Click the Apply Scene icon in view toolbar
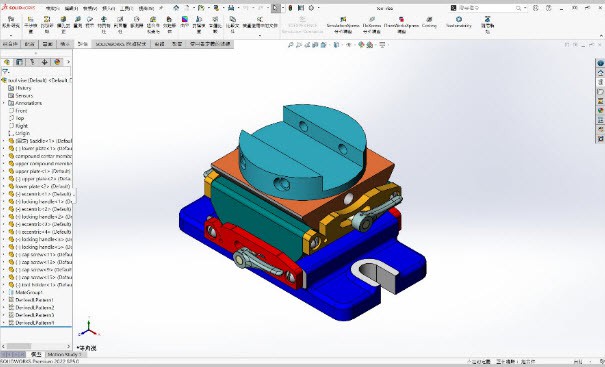Screen dimensions: 605x367 point(370,45)
